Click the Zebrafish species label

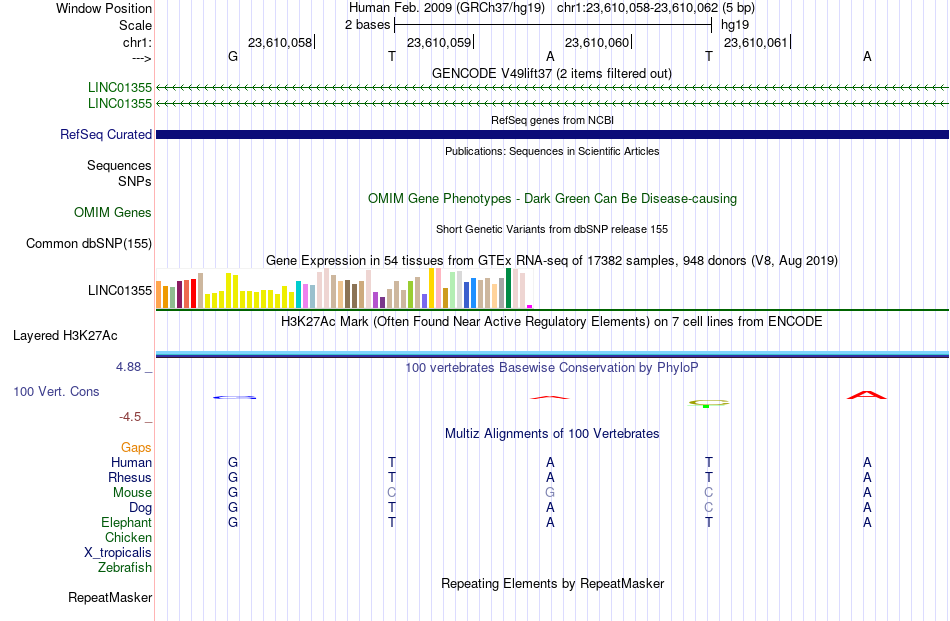[125, 568]
